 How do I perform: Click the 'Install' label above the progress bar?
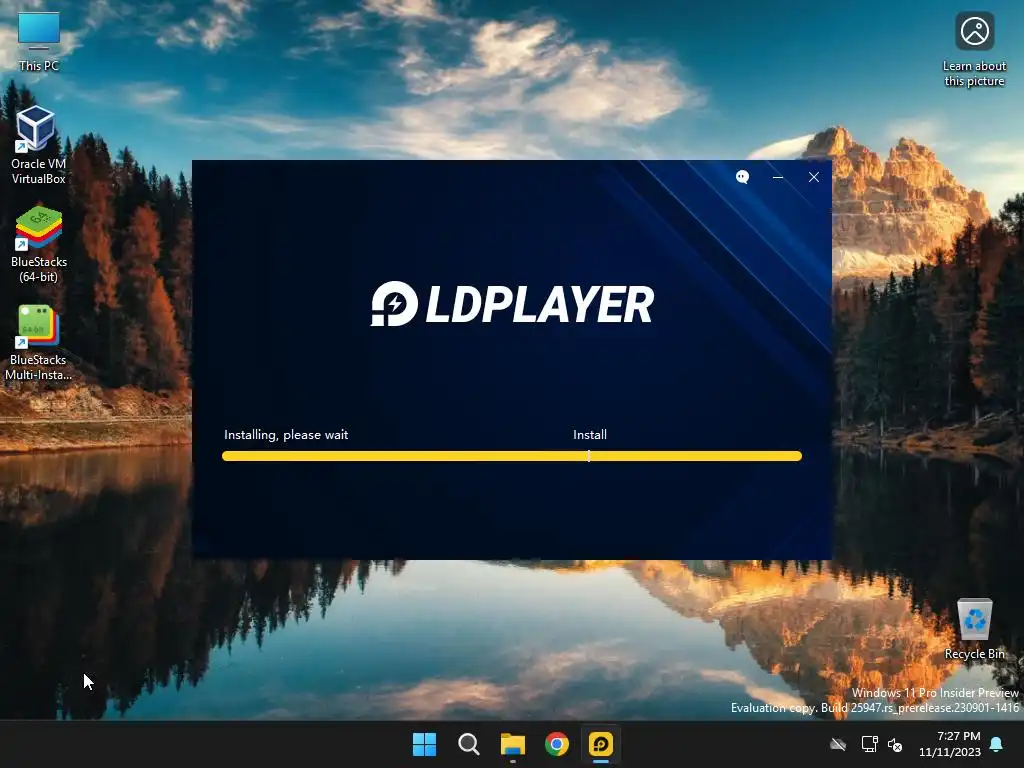click(x=590, y=435)
